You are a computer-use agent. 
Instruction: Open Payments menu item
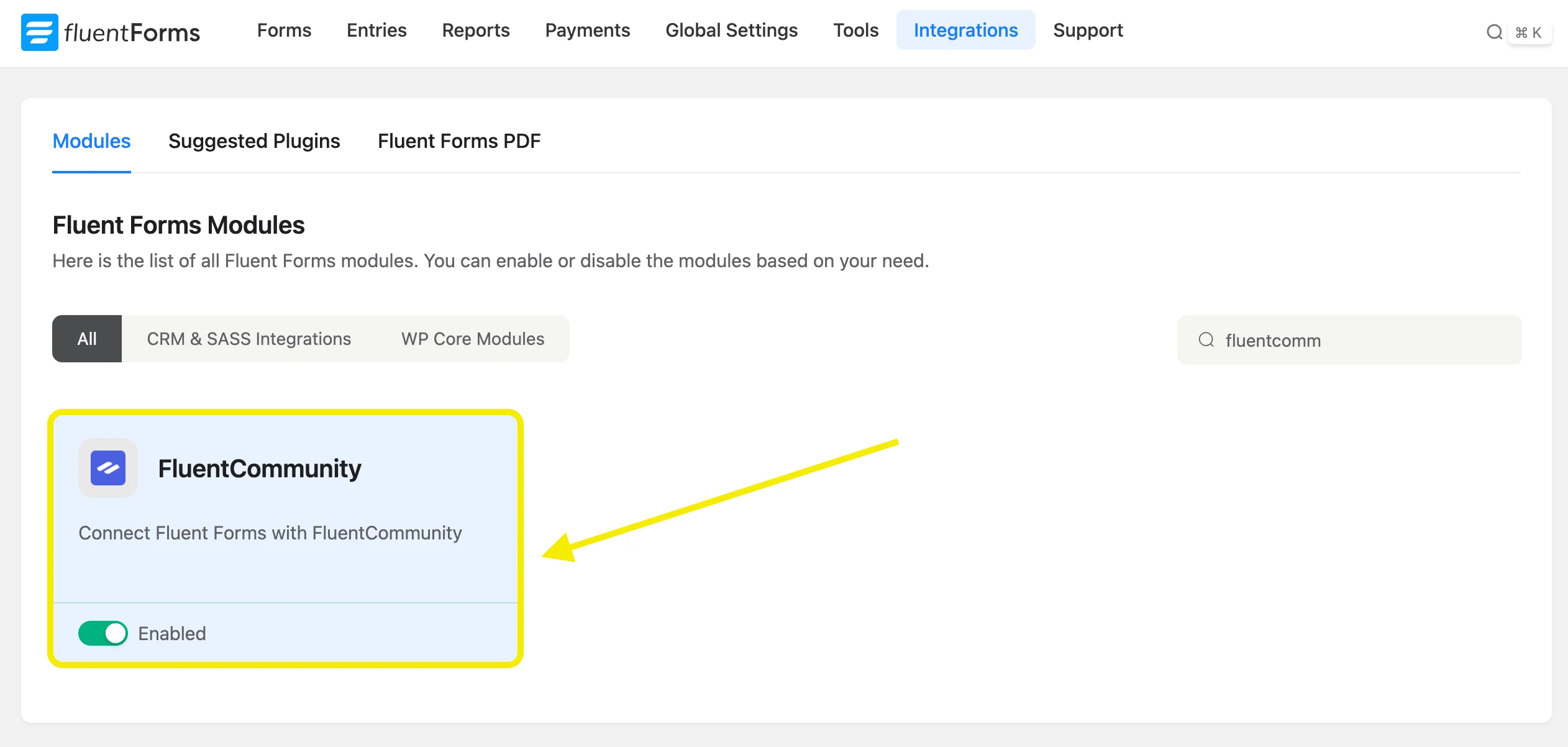click(x=588, y=30)
